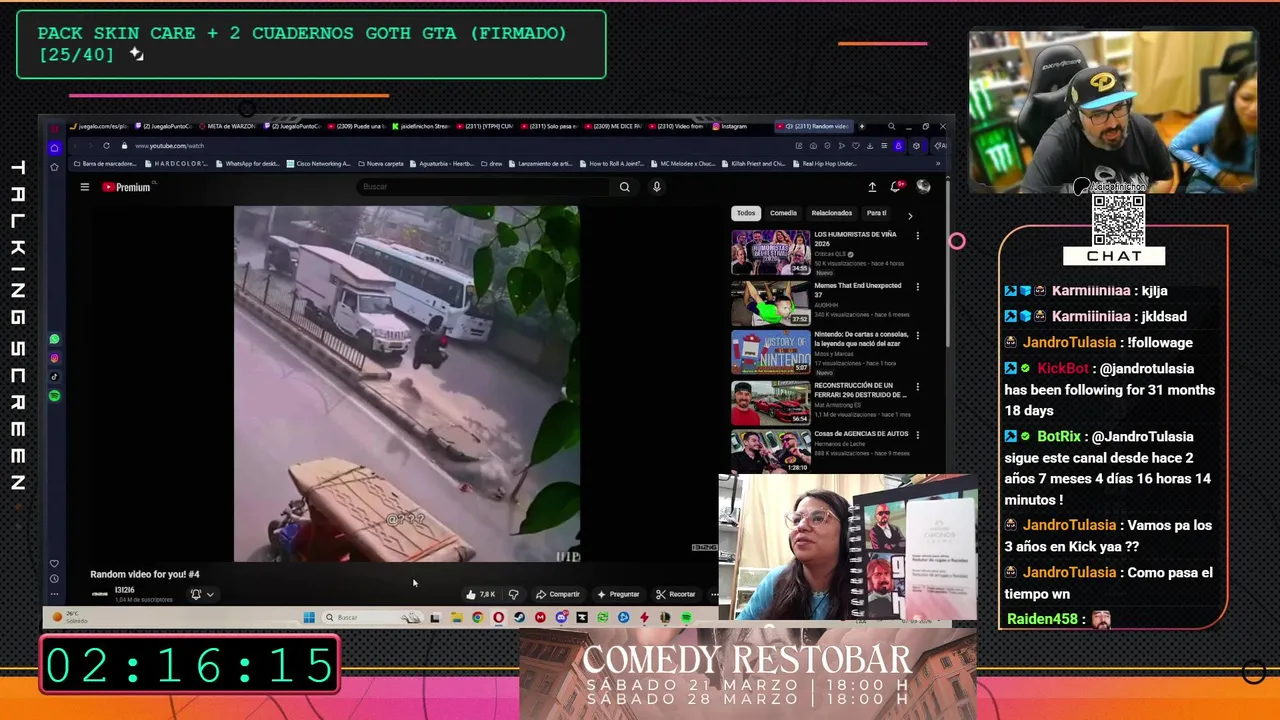
Task: Click the dislike thumbs-down button
Action: [x=513, y=594]
